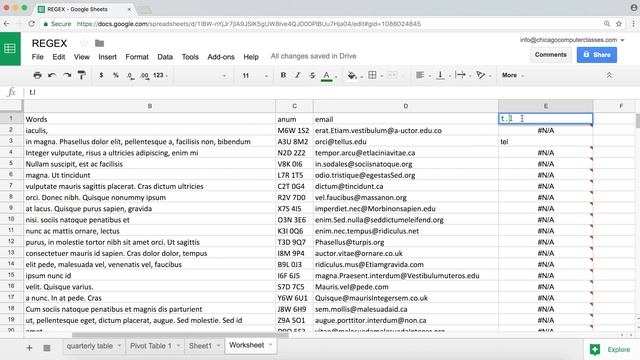This screenshot has width=640, height=360.
Task: Open the All Sheets list icon
Action: [47, 348]
